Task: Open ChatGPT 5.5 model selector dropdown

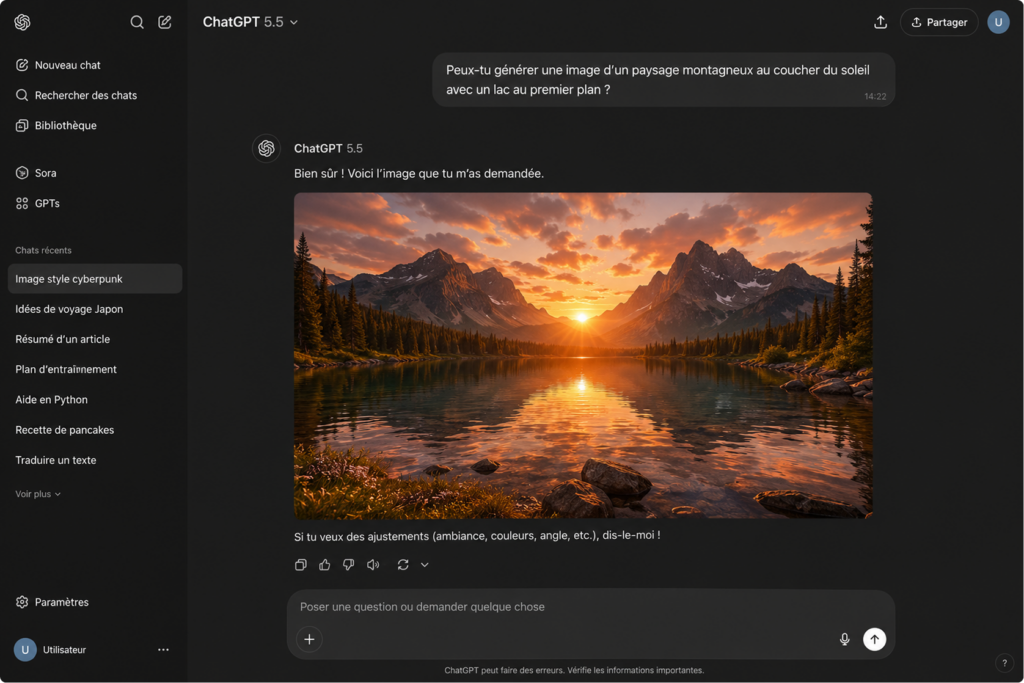Action: click(250, 22)
